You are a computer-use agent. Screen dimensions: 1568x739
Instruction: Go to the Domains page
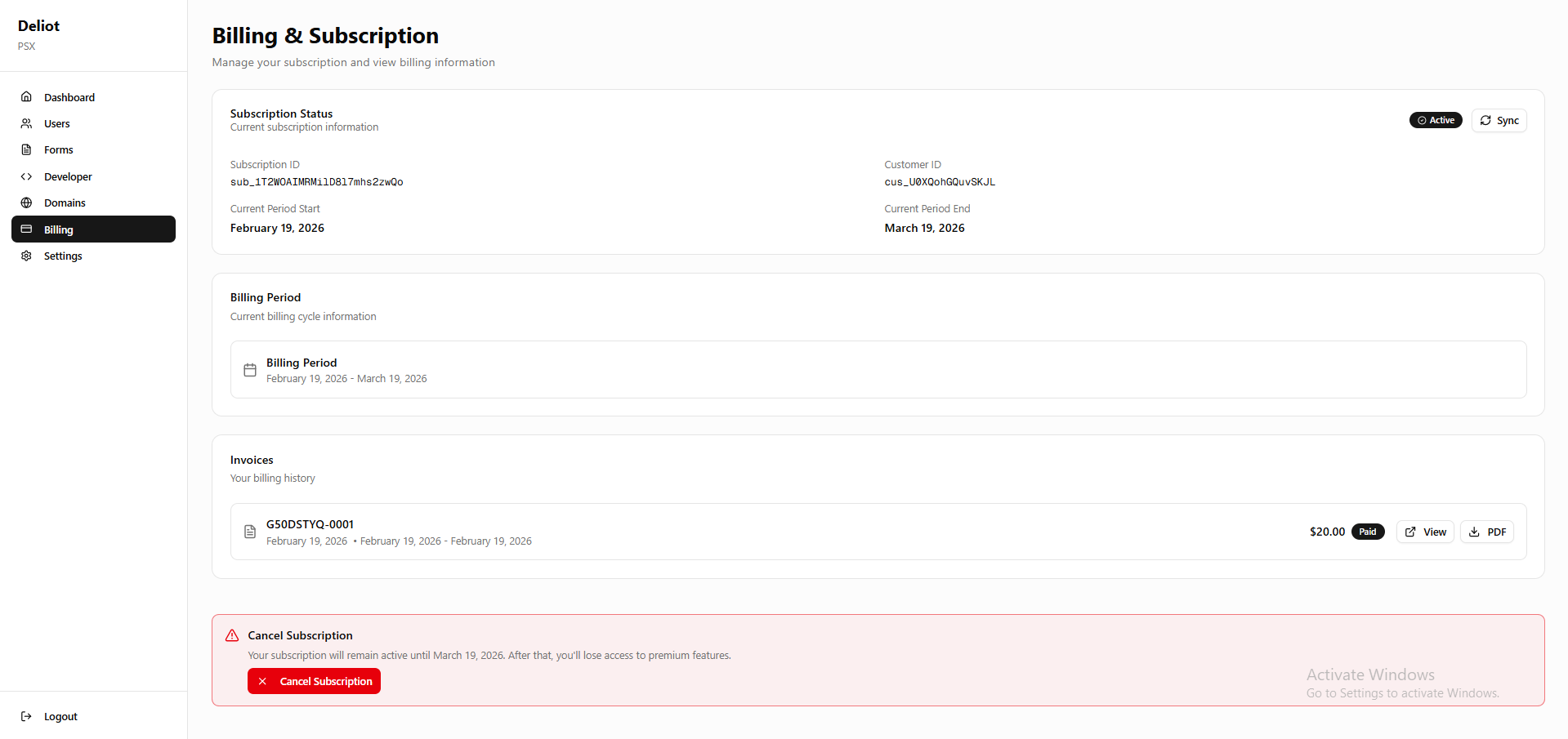pos(65,203)
